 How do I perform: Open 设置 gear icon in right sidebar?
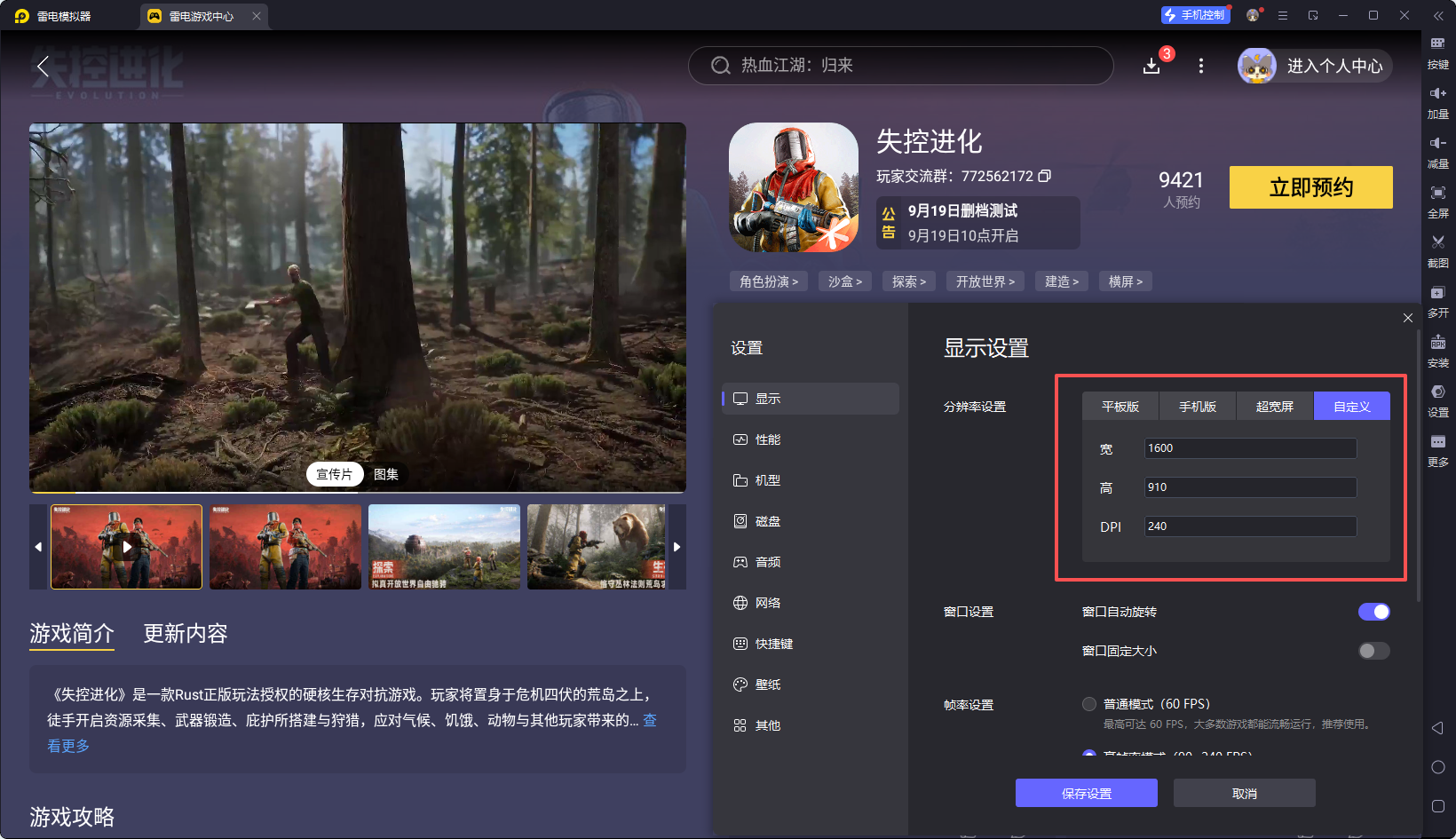coord(1437,400)
